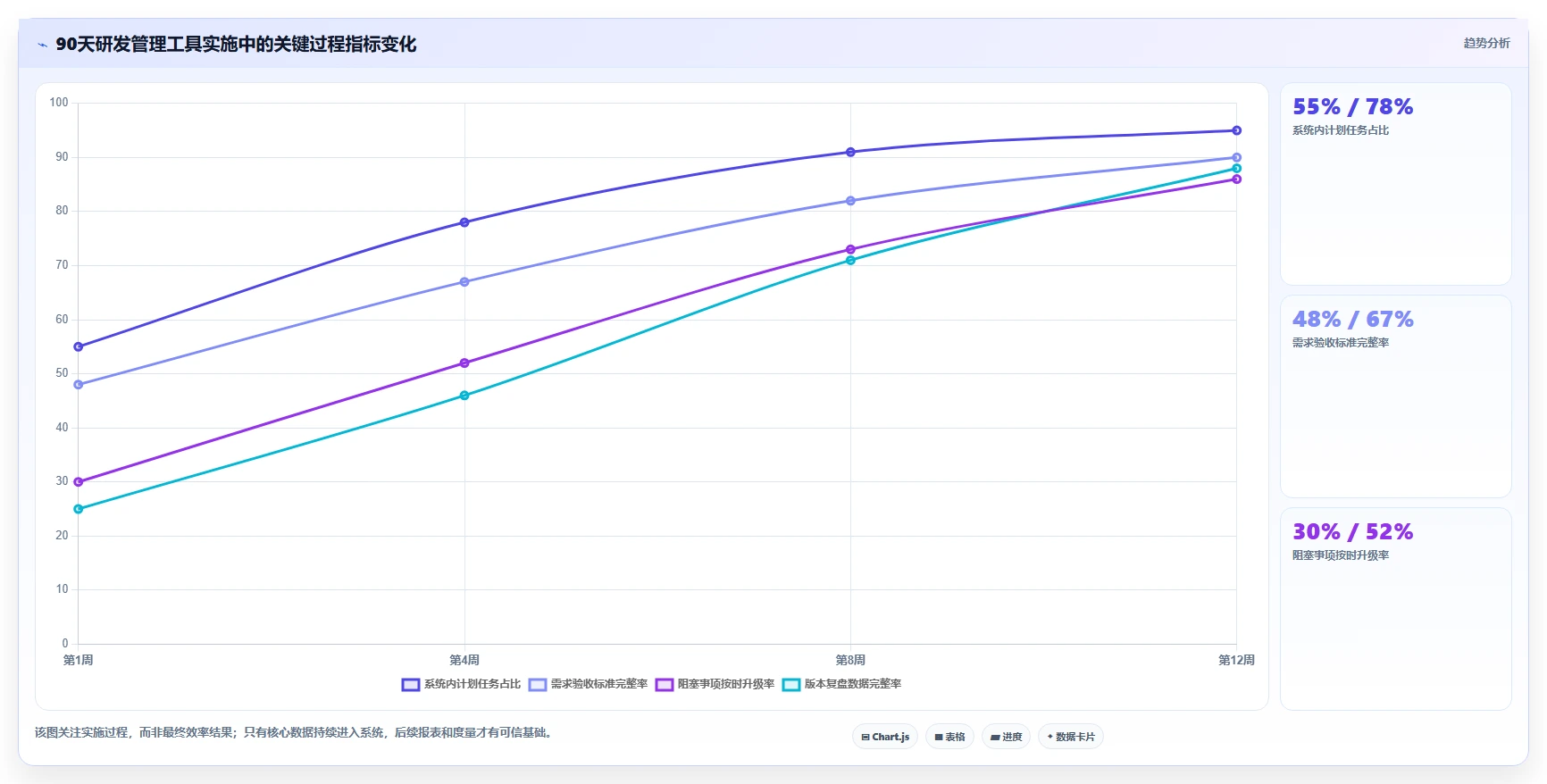Click the 第1周 purple point at 30
The width and height of the screenshot is (1547, 784).
pyautogui.click(x=79, y=482)
